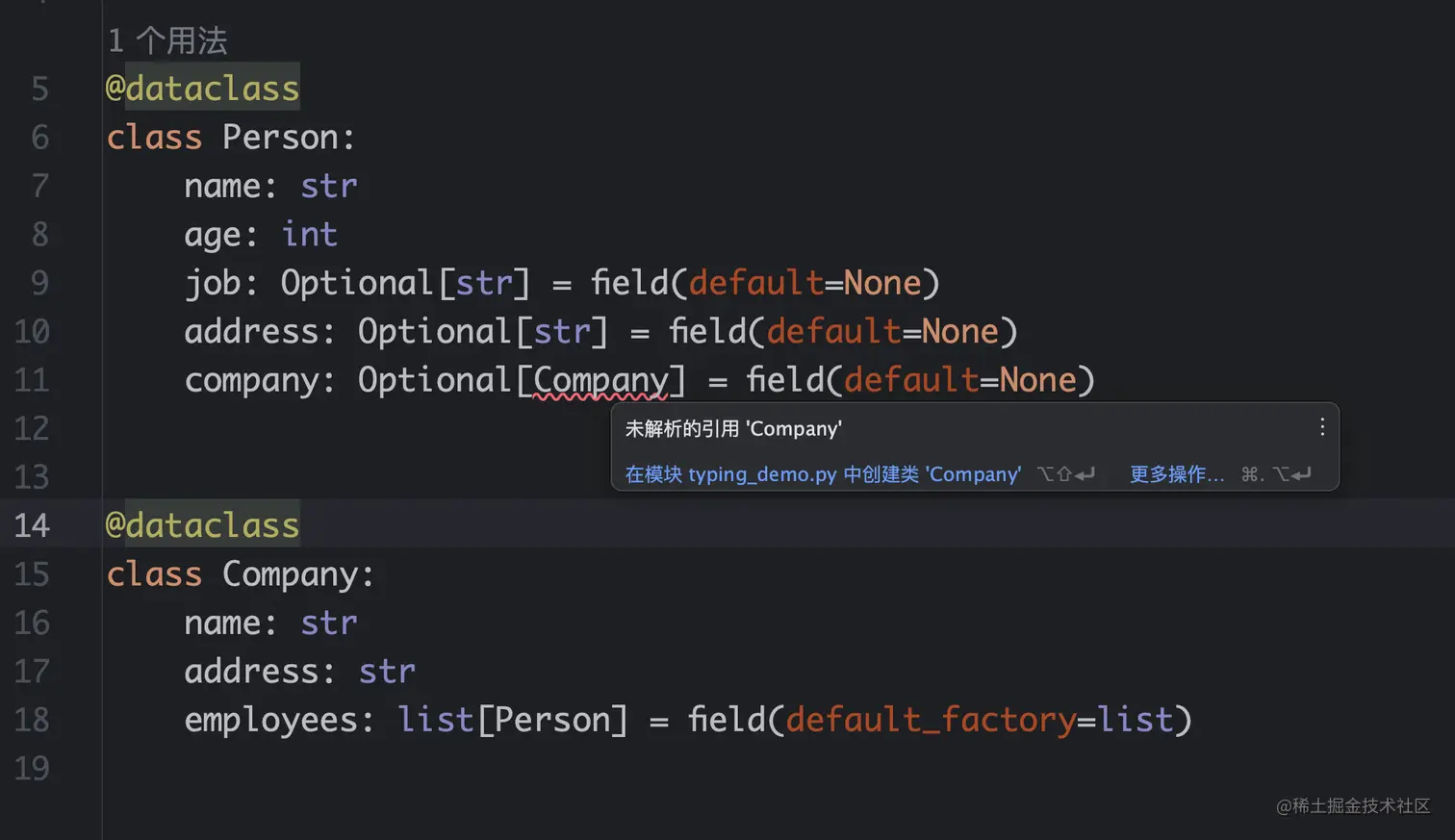Click the 'int' type of the age field
The height and width of the screenshot is (840, 1455).
pyautogui.click(x=309, y=235)
